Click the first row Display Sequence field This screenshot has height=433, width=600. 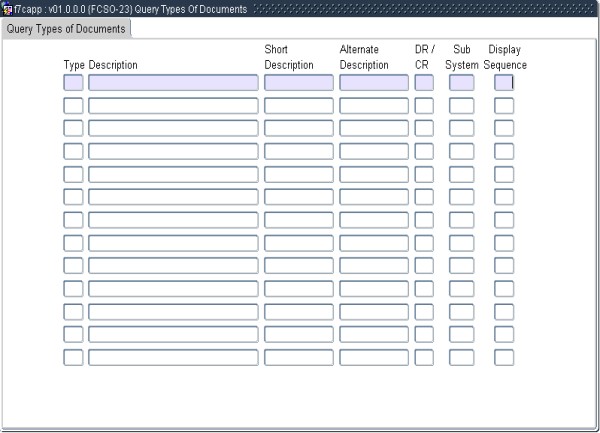(504, 82)
